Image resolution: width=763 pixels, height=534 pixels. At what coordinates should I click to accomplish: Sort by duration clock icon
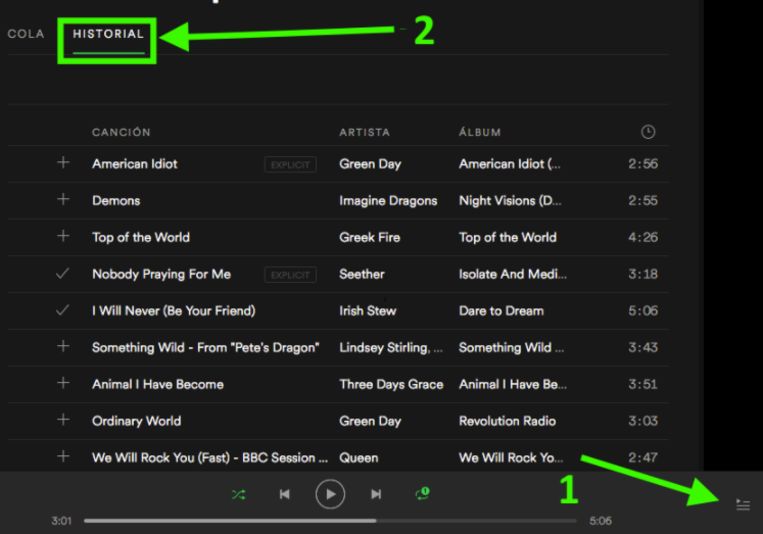(x=648, y=132)
